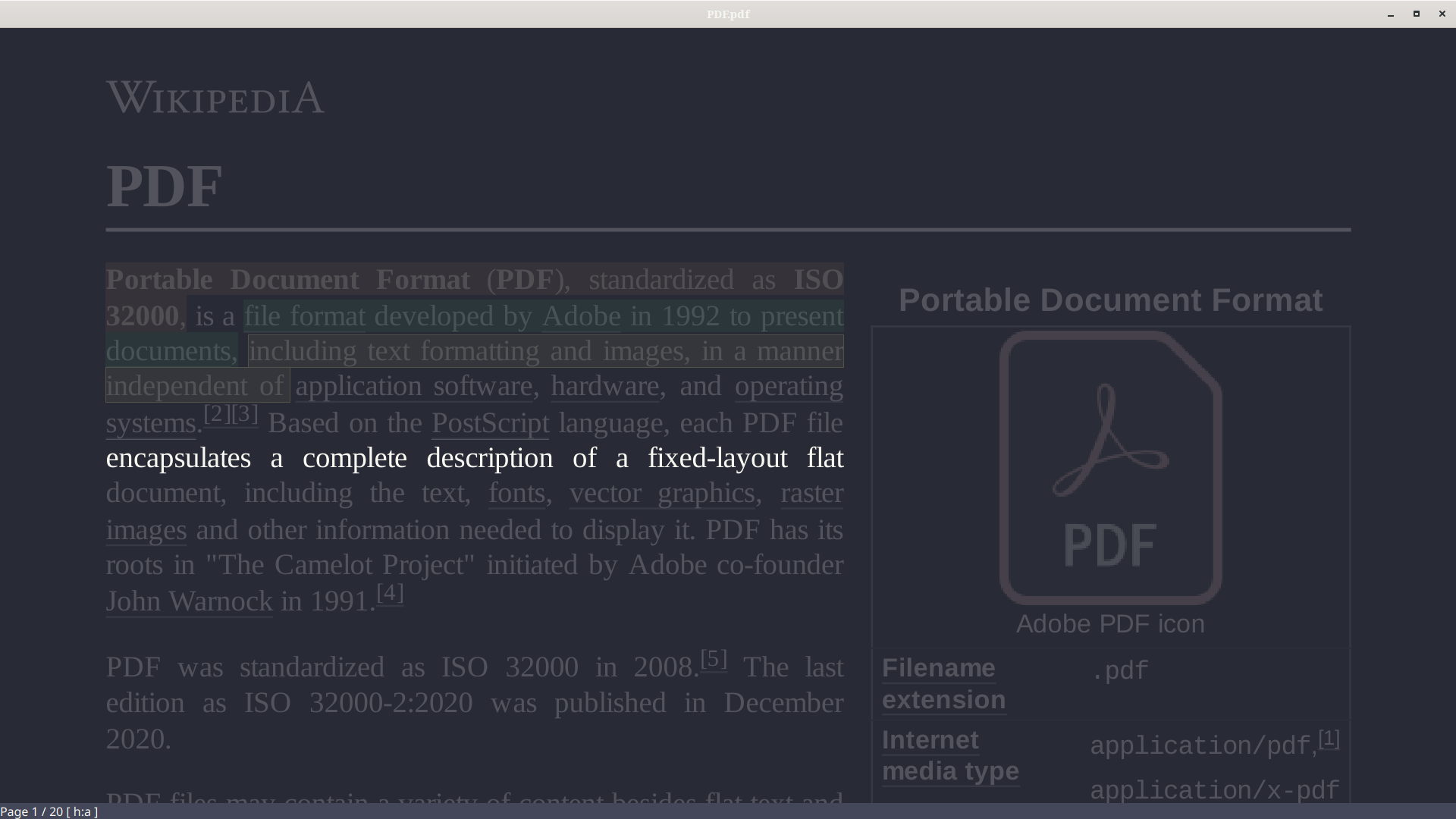Open the 'John Warnock' link

pyautogui.click(x=190, y=601)
